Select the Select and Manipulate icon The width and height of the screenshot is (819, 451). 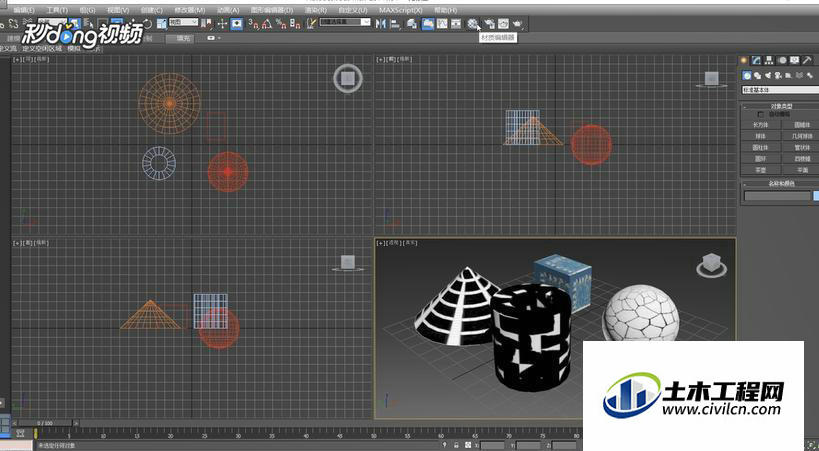pyautogui.click(x=223, y=24)
